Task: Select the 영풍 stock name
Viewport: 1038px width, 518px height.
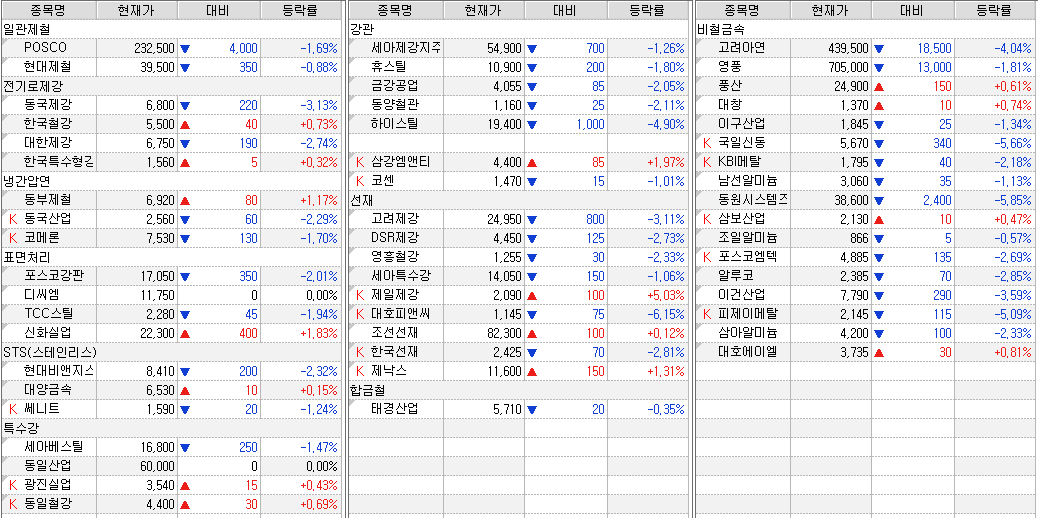Action: click(730, 68)
